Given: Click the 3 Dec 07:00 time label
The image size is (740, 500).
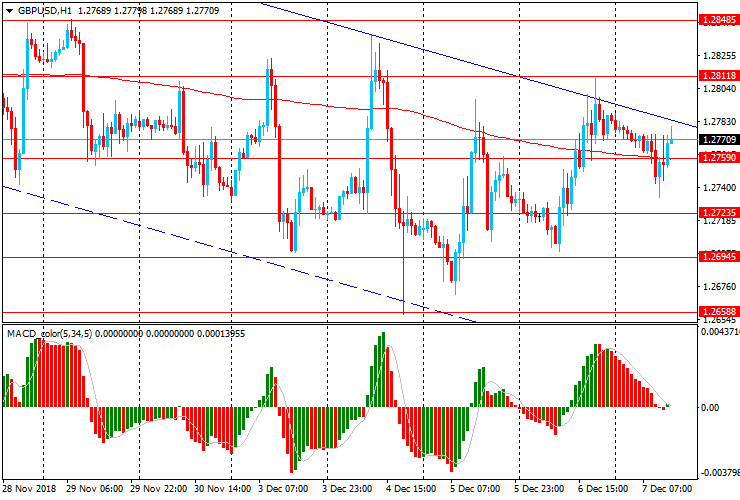Looking at the screenshot, I should tap(283, 488).
